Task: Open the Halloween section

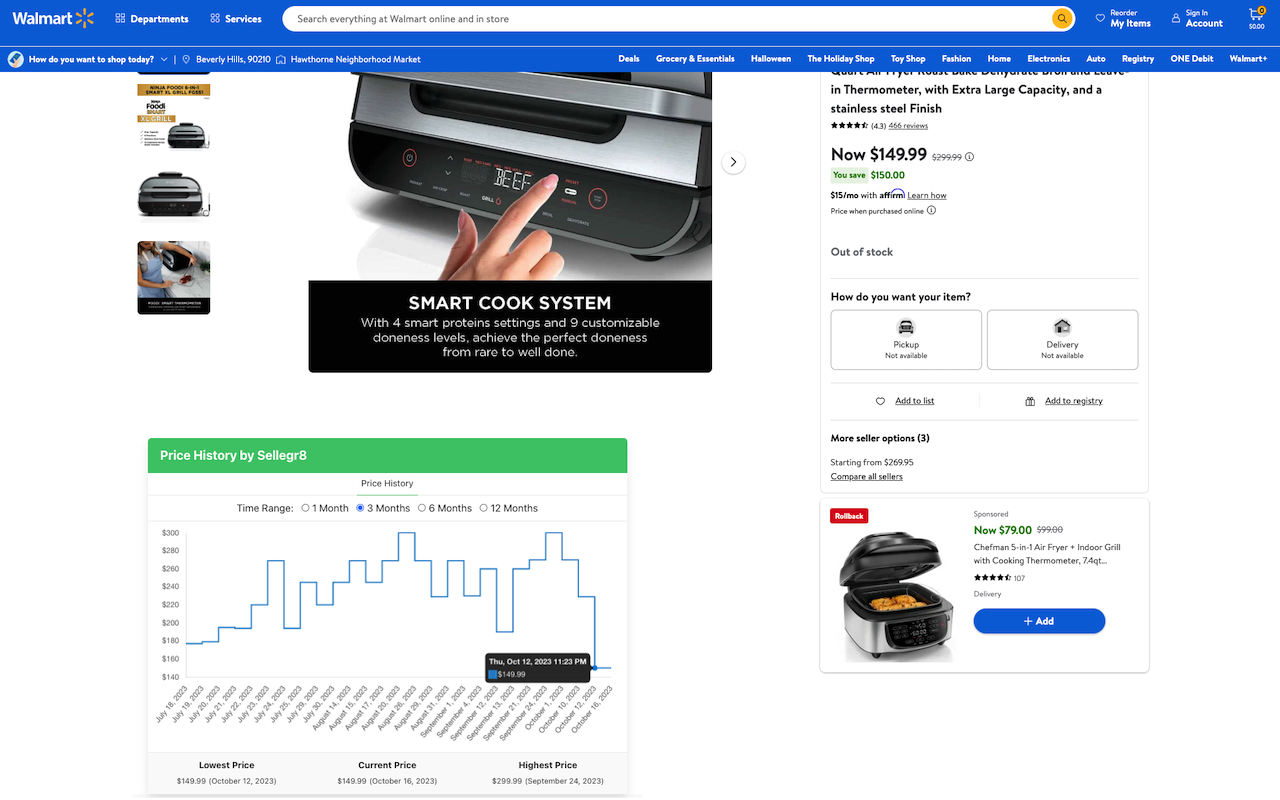Action: pos(771,59)
